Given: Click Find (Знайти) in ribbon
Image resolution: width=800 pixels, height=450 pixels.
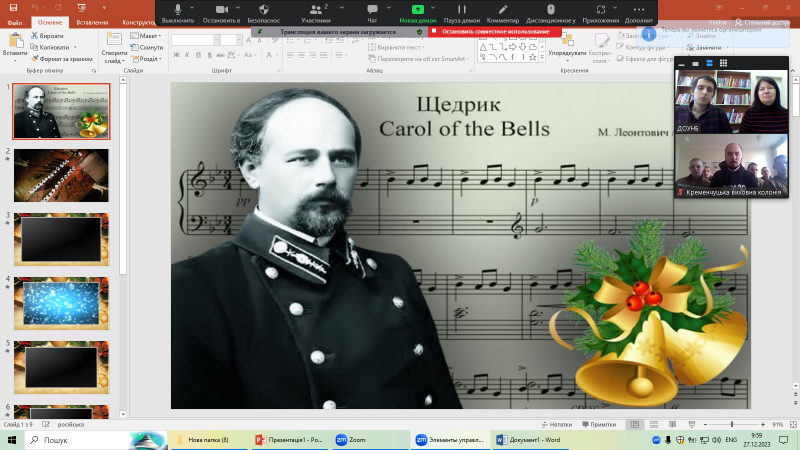Looking at the screenshot, I should pyautogui.click(x=702, y=36).
